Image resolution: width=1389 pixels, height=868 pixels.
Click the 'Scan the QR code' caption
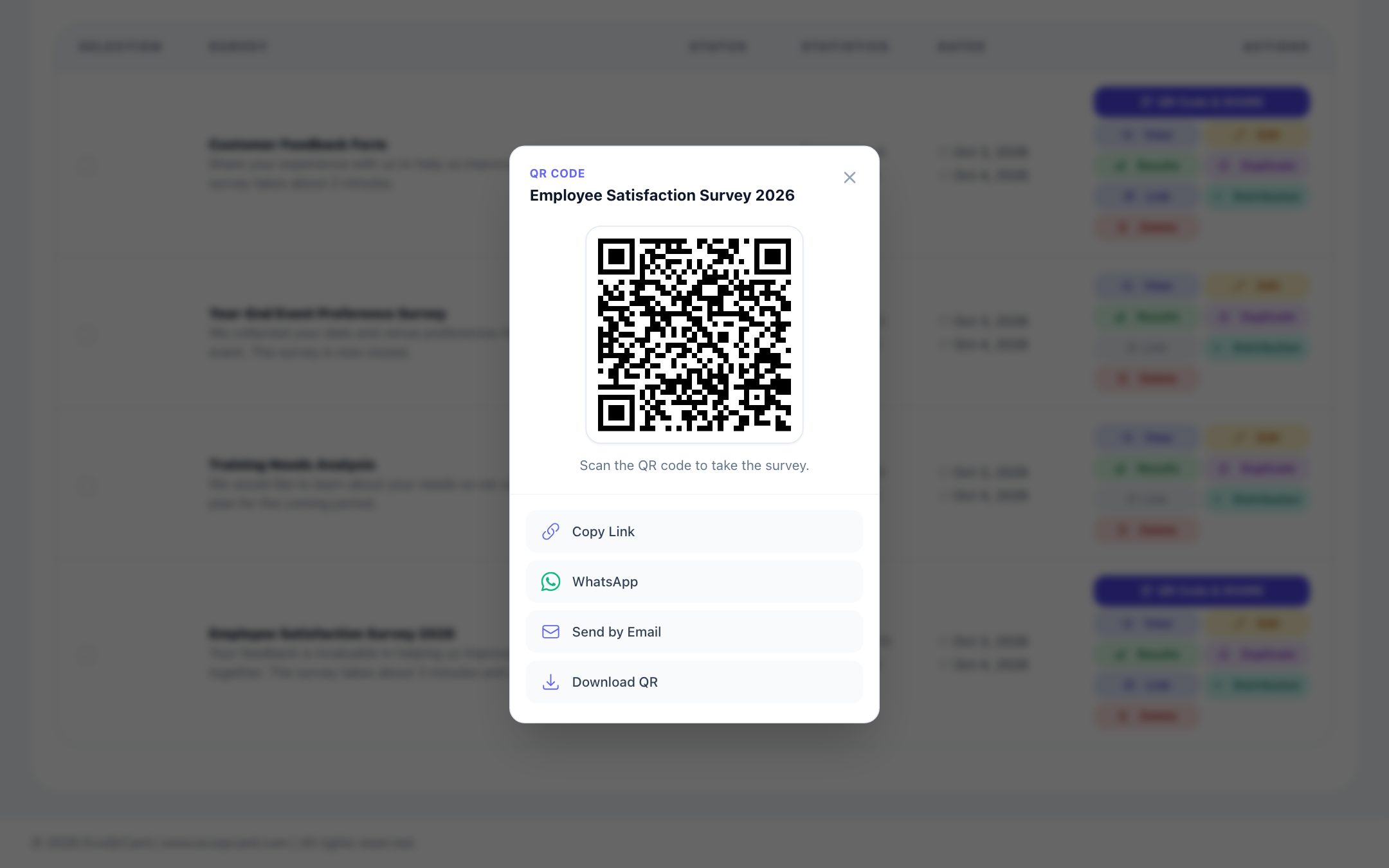click(694, 466)
